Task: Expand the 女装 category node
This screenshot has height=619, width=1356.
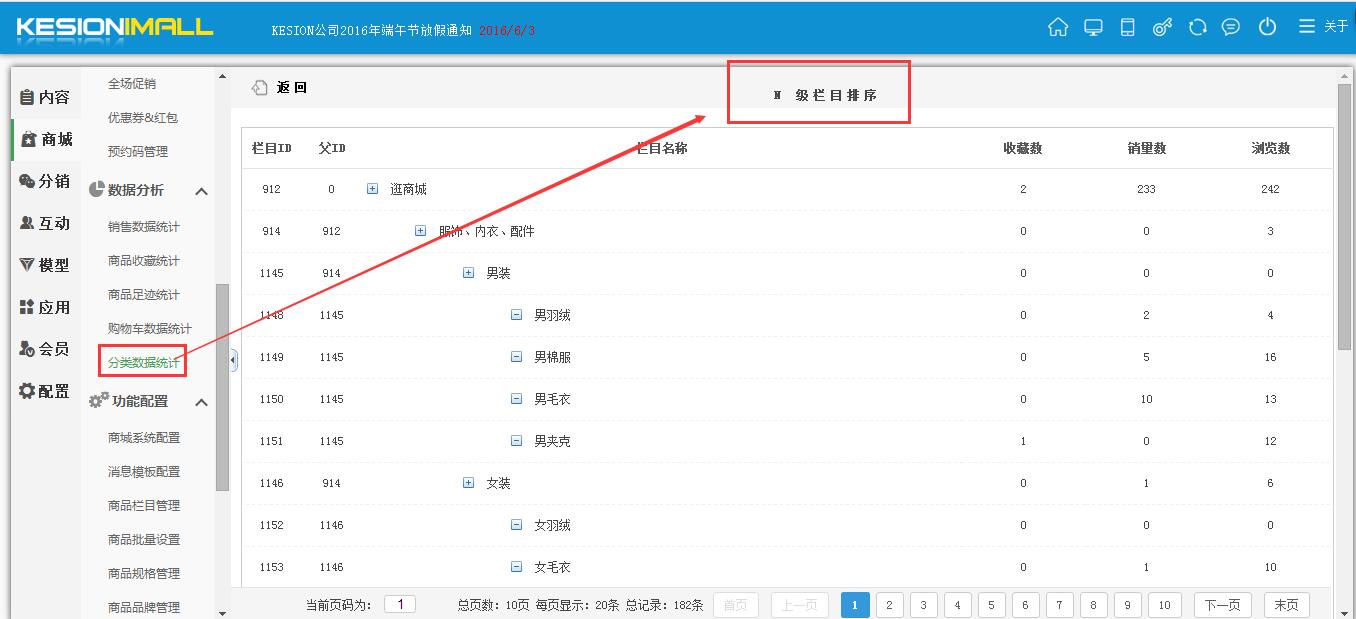Action: pyautogui.click(x=468, y=483)
